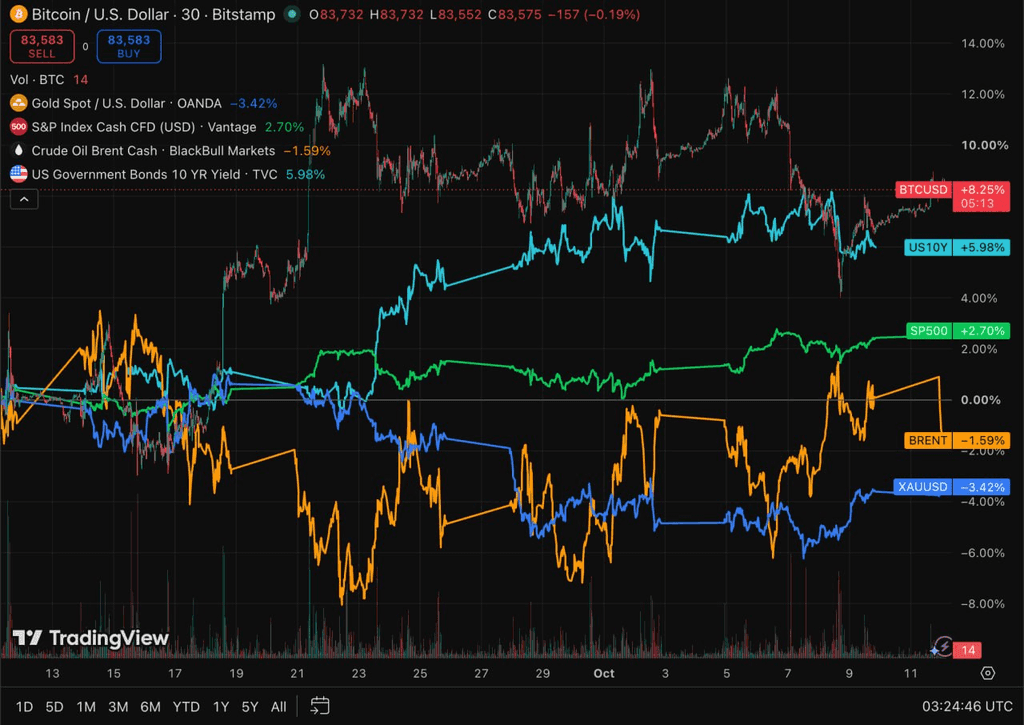This screenshot has height=725, width=1024.
Task: Select the 5Y time range
Action: coord(250,707)
